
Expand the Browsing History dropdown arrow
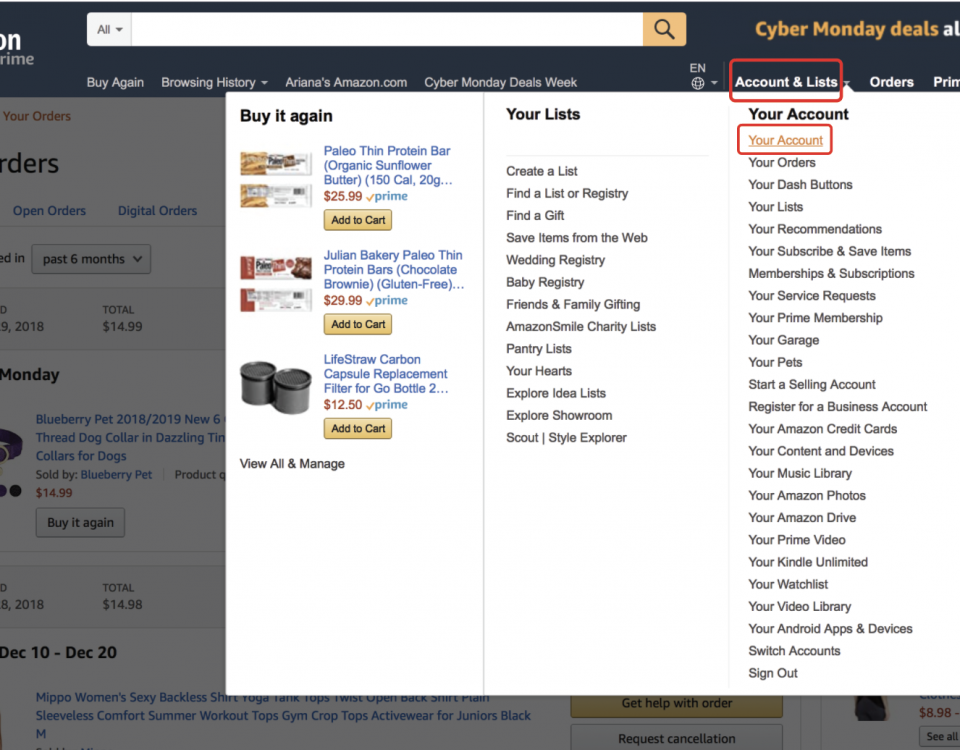pos(264,83)
